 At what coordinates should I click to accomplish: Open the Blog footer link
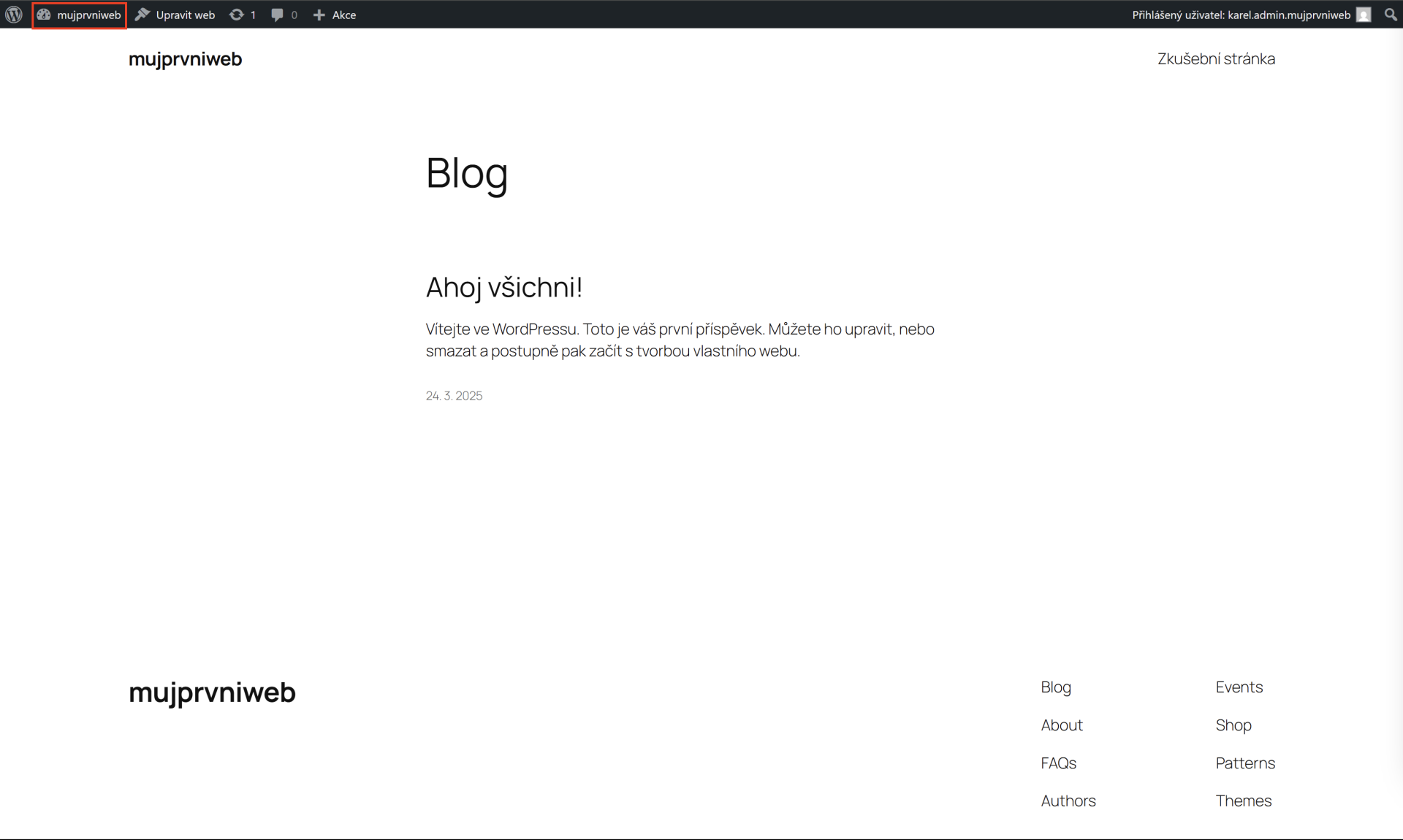[x=1055, y=687]
